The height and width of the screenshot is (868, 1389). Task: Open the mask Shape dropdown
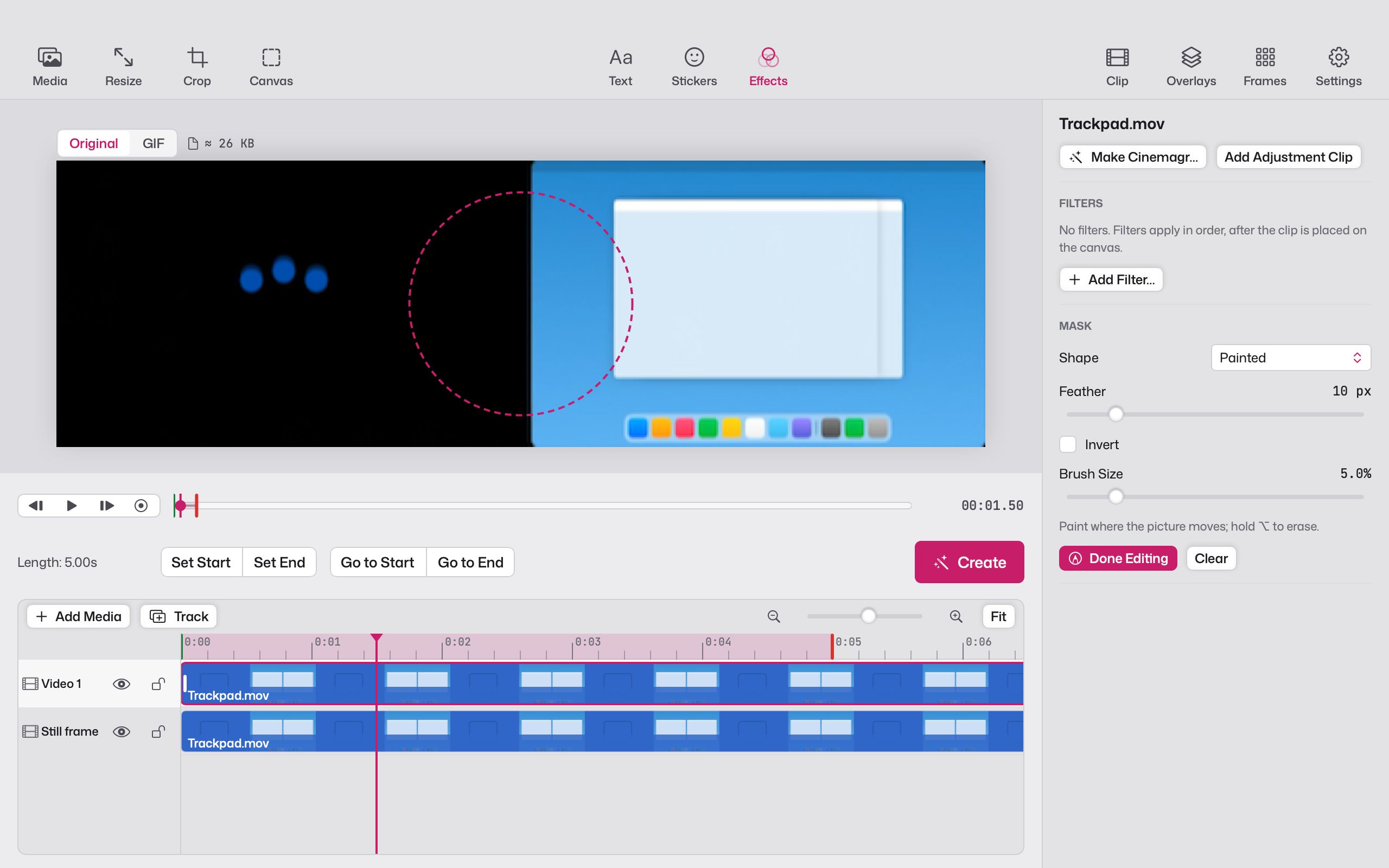pos(1291,358)
